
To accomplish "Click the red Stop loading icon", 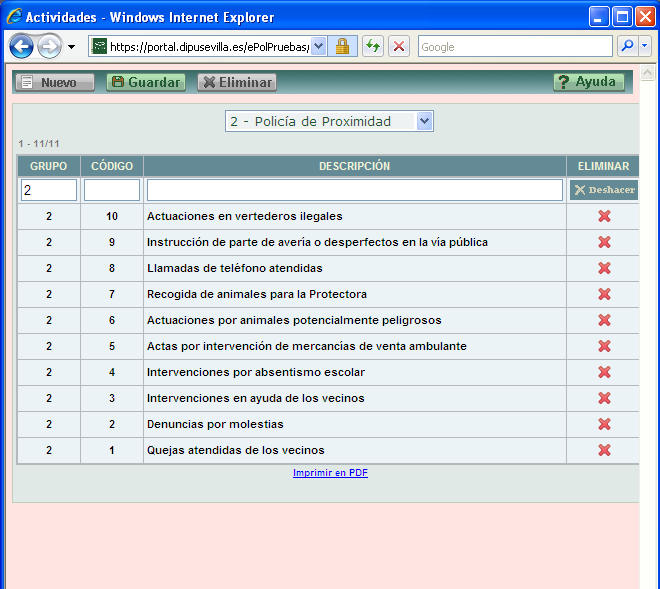I will 399,46.
